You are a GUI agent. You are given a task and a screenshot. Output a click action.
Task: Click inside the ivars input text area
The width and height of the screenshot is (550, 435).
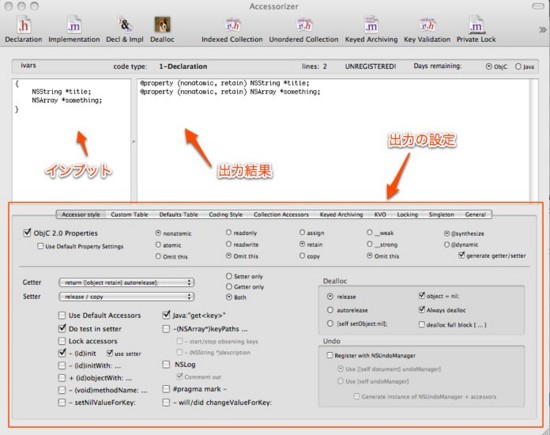[x=72, y=140]
